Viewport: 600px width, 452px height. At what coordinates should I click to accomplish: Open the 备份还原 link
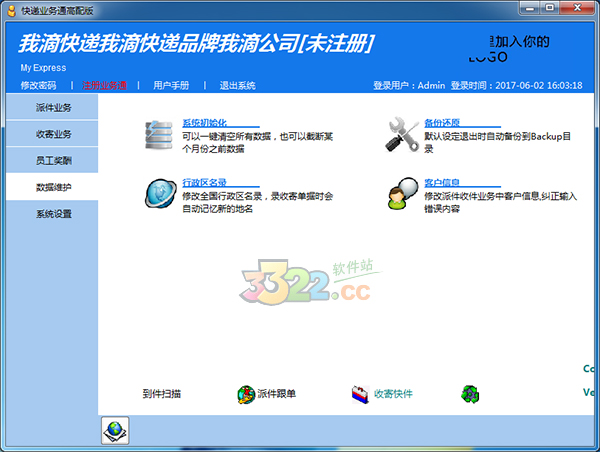click(442, 123)
